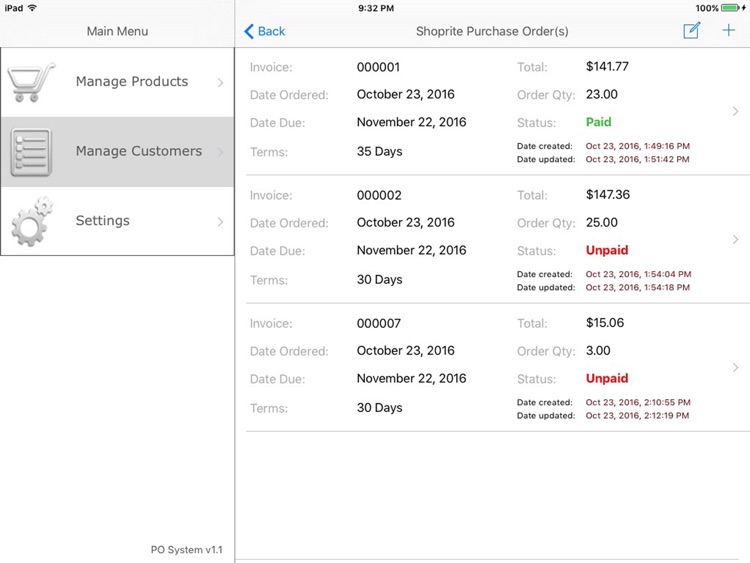Open invoice 000001 details chevron
Viewport: 750px width, 563px height.
[x=736, y=111]
